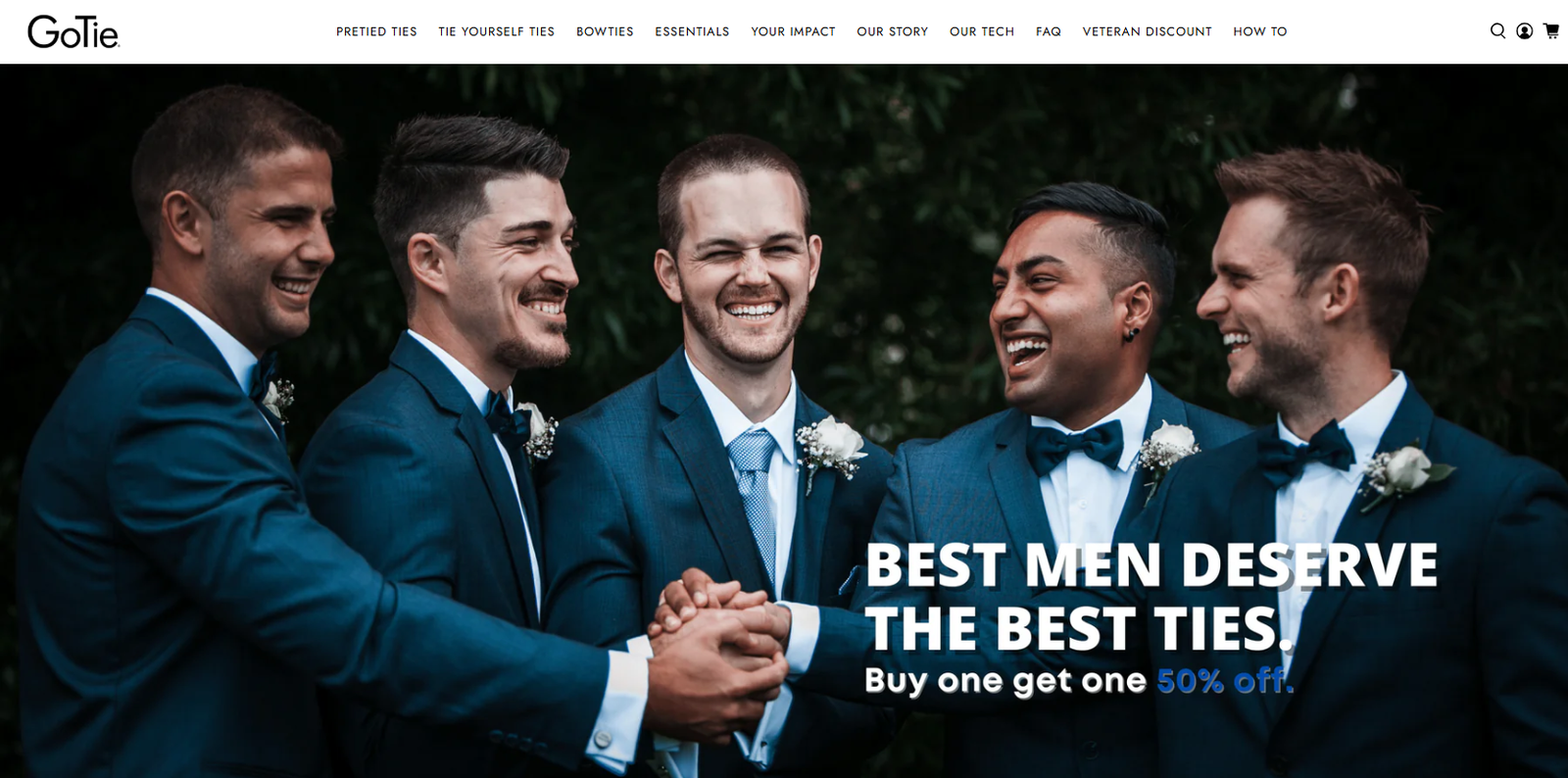Image resolution: width=1568 pixels, height=778 pixels.
Task: Open the Essentials menu item
Action: click(692, 31)
